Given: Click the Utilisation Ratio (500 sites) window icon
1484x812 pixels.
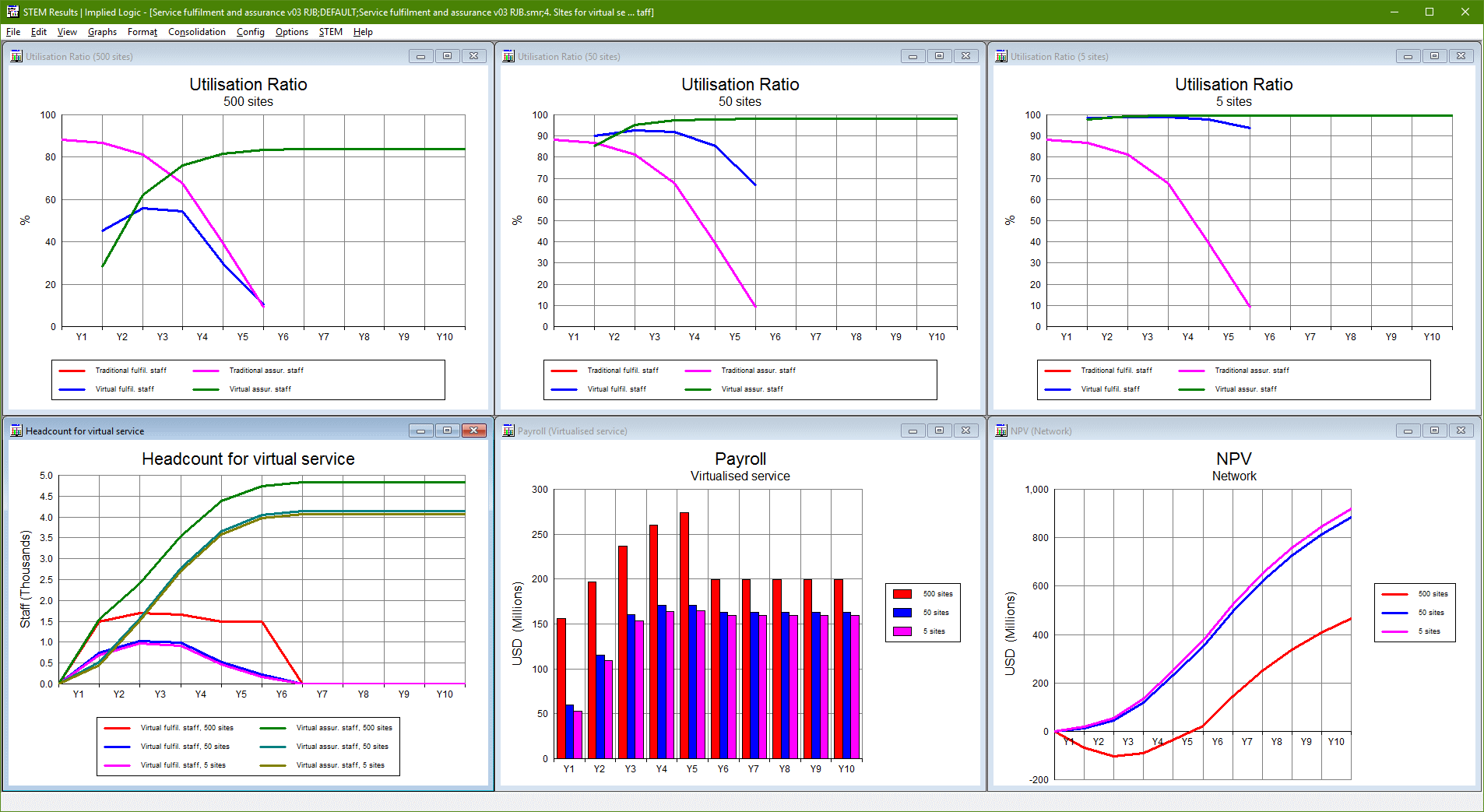Looking at the screenshot, I should tap(16, 56).
